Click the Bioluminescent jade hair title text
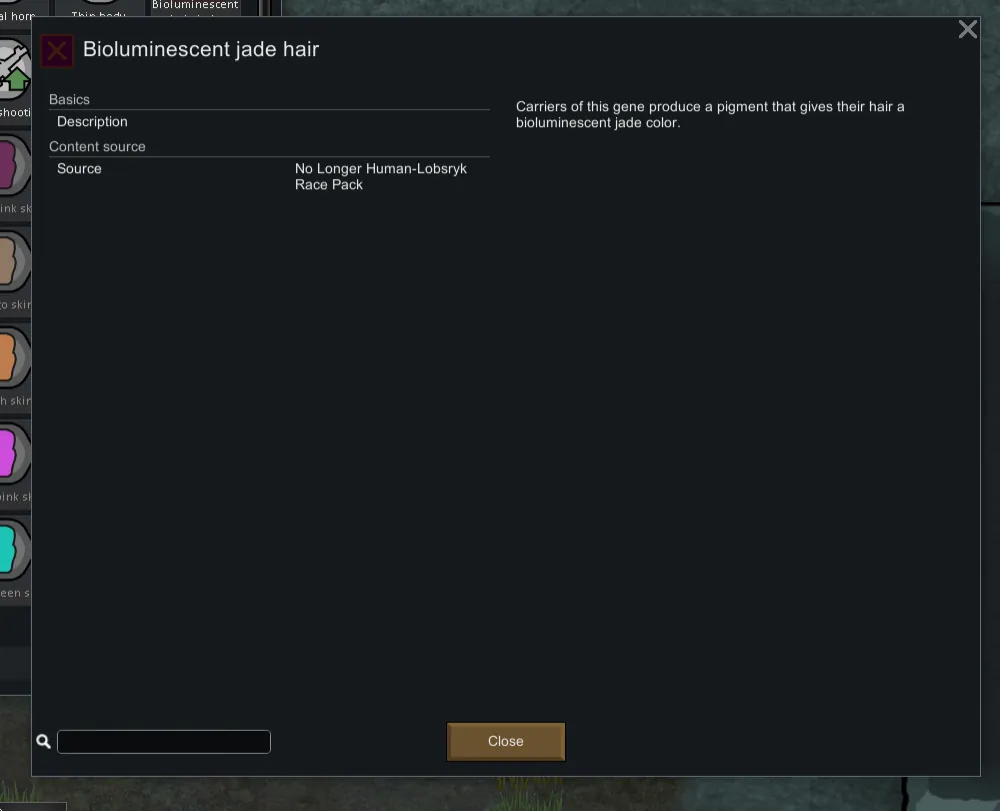The height and width of the screenshot is (811, 1000). pos(201,49)
